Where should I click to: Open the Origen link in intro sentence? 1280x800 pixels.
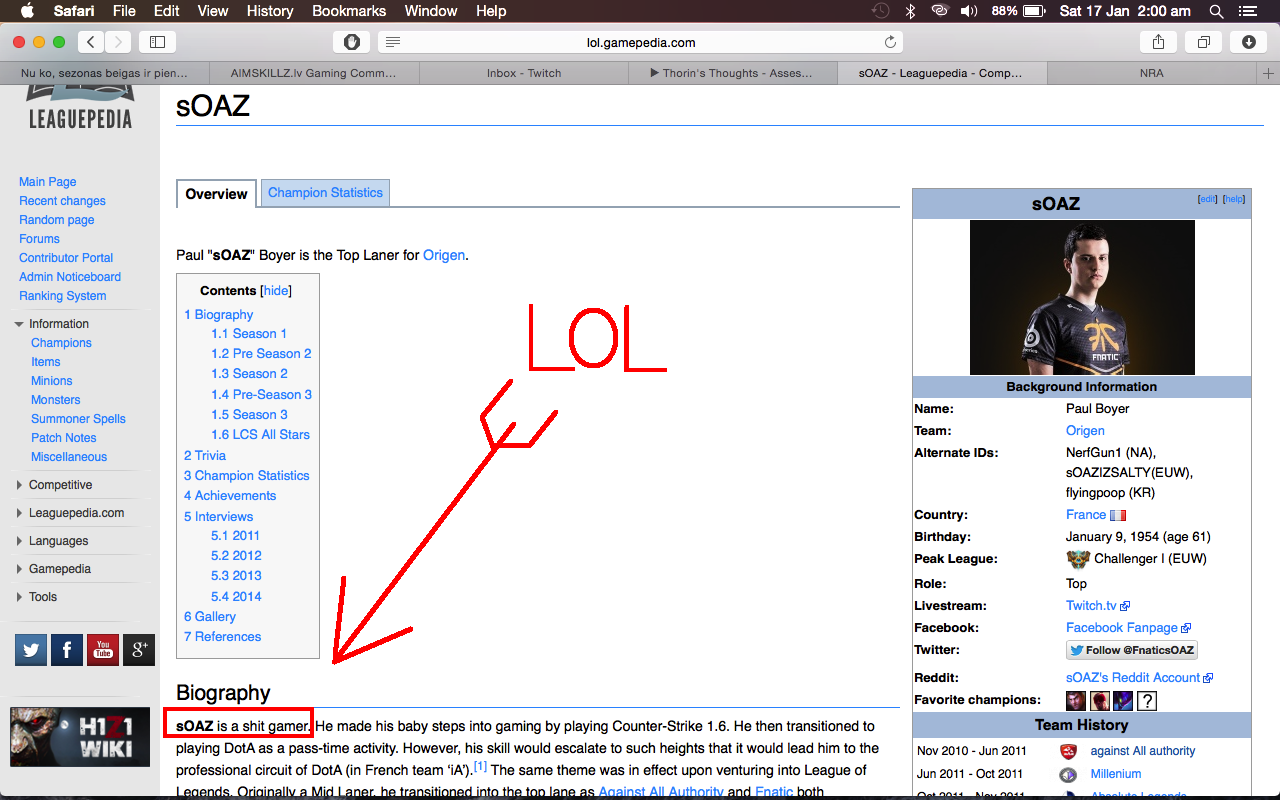[x=444, y=255]
